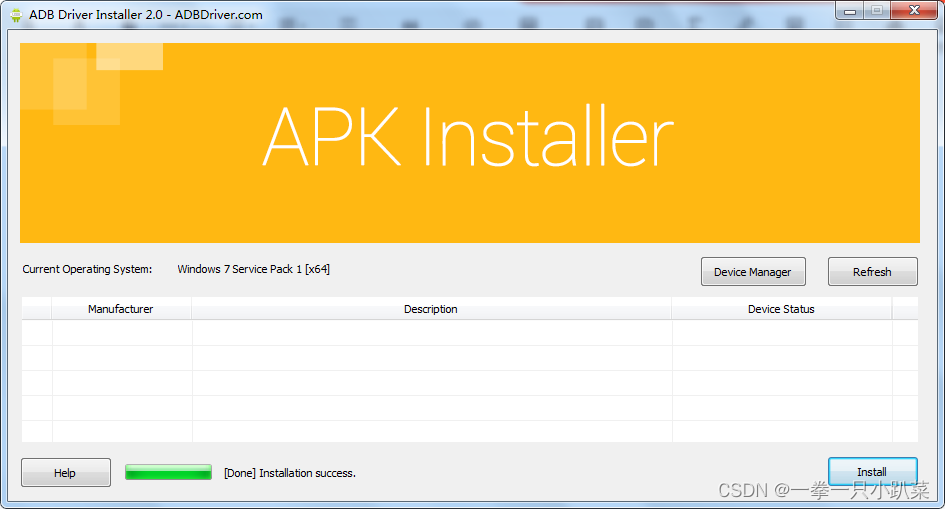Sort by Description column header

pyautogui.click(x=431, y=309)
